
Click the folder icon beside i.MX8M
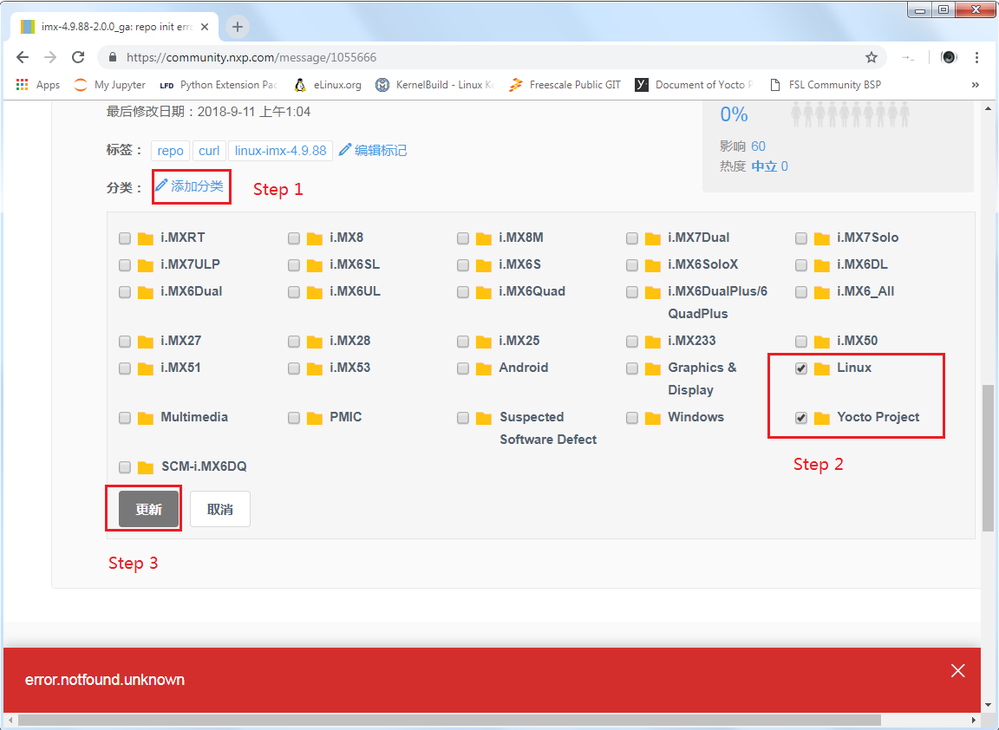tap(484, 239)
